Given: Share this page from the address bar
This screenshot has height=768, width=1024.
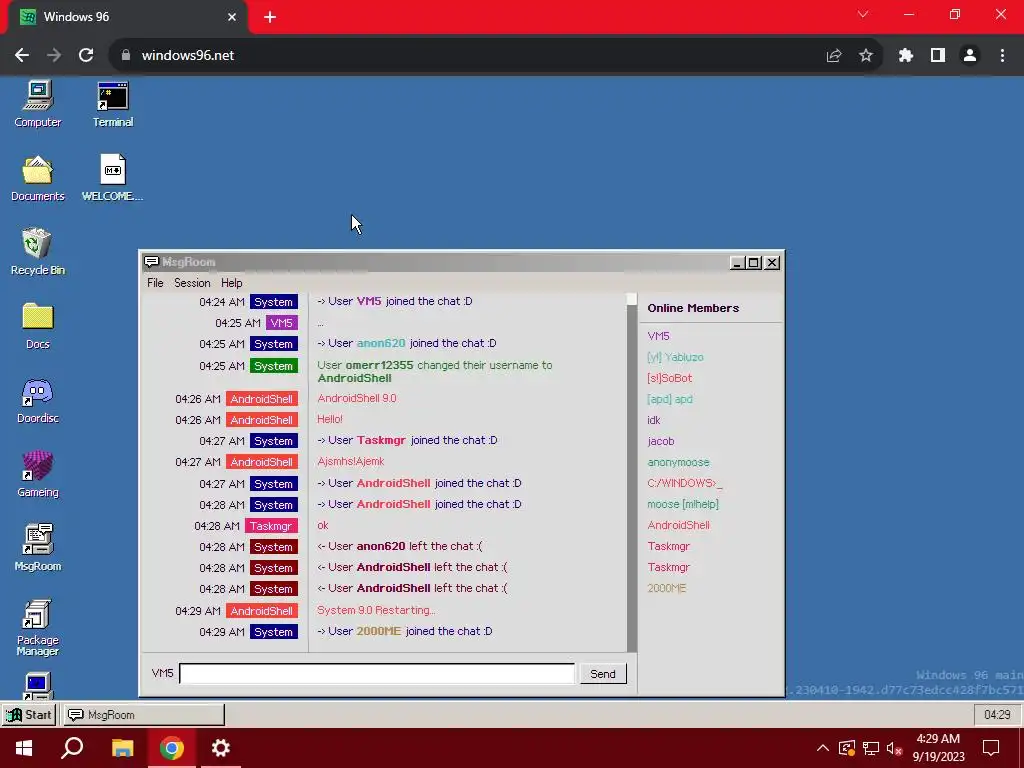Looking at the screenshot, I should (834, 56).
